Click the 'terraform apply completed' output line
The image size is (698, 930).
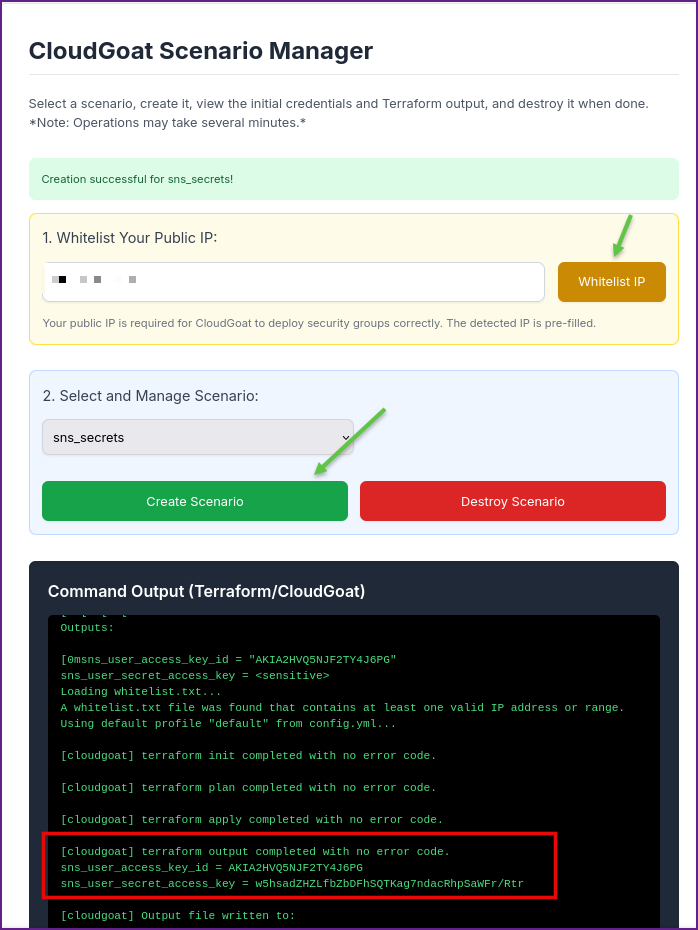click(251, 820)
